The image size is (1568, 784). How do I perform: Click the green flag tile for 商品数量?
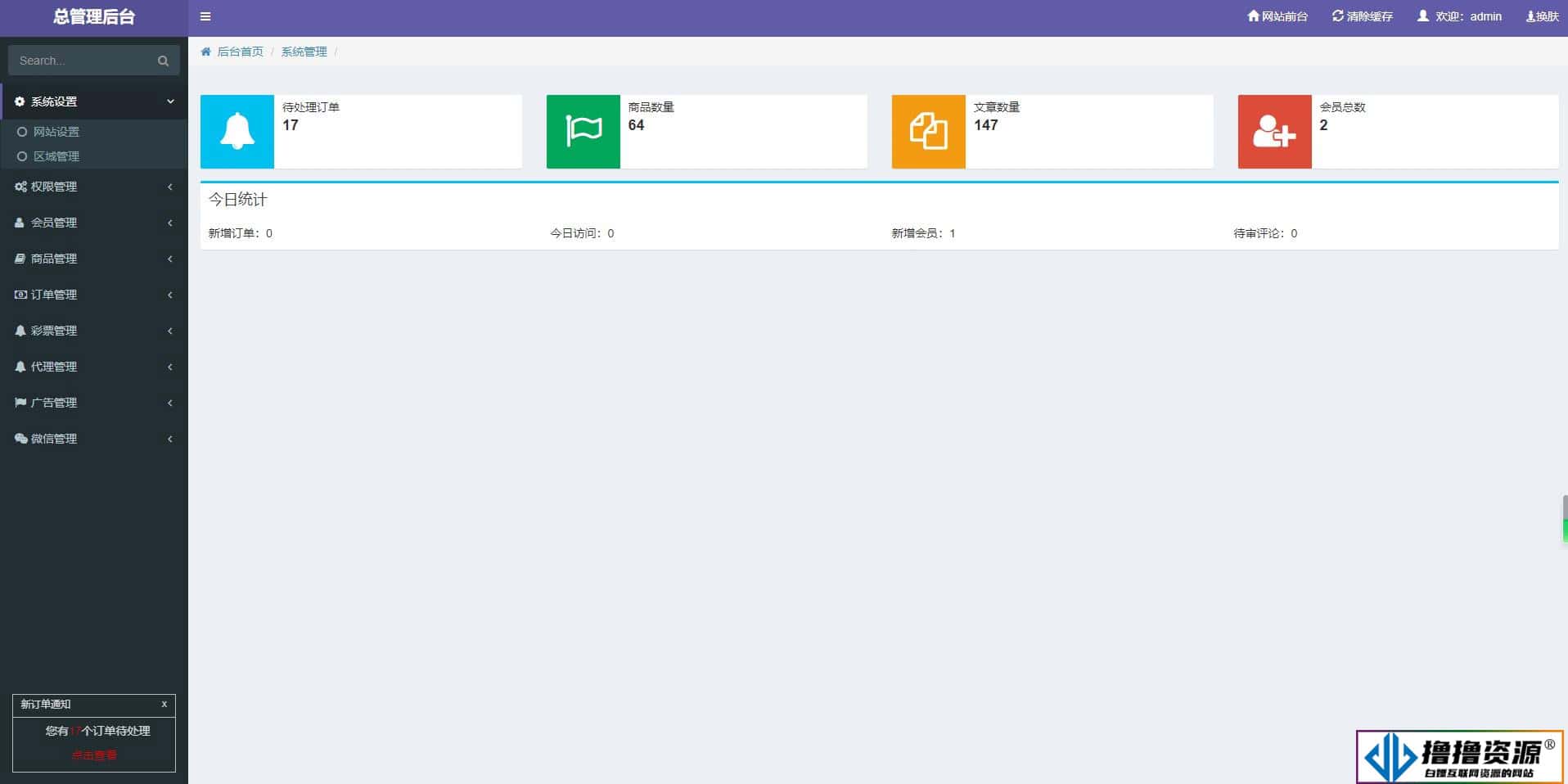(x=583, y=132)
